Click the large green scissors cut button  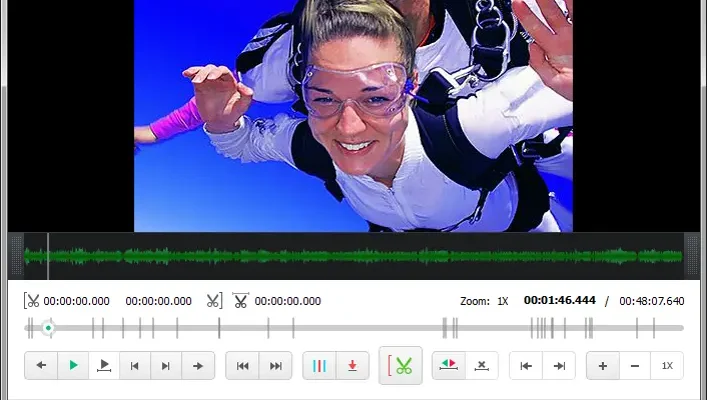(400, 365)
